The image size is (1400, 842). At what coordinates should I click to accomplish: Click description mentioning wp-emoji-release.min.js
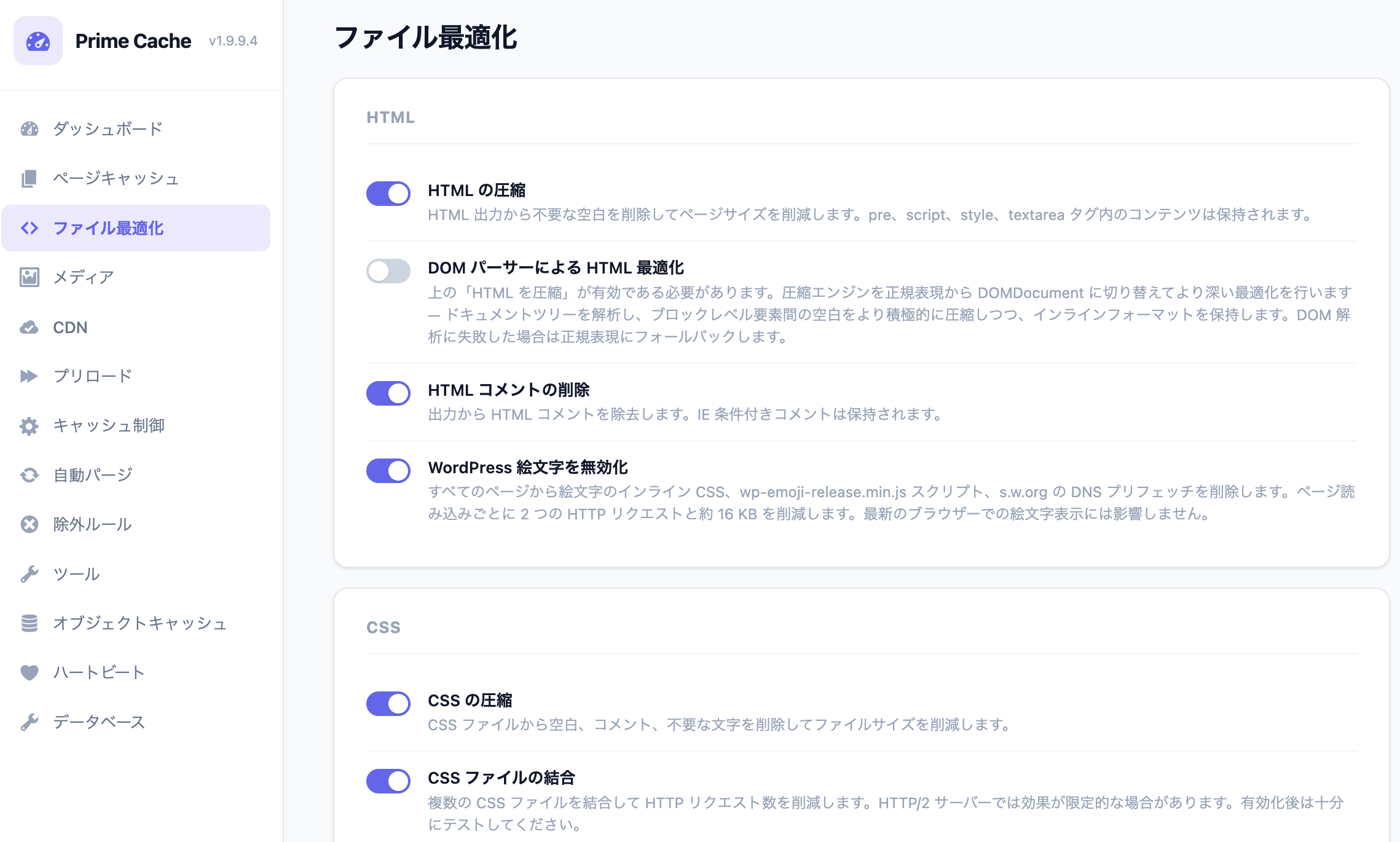(x=892, y=503)
